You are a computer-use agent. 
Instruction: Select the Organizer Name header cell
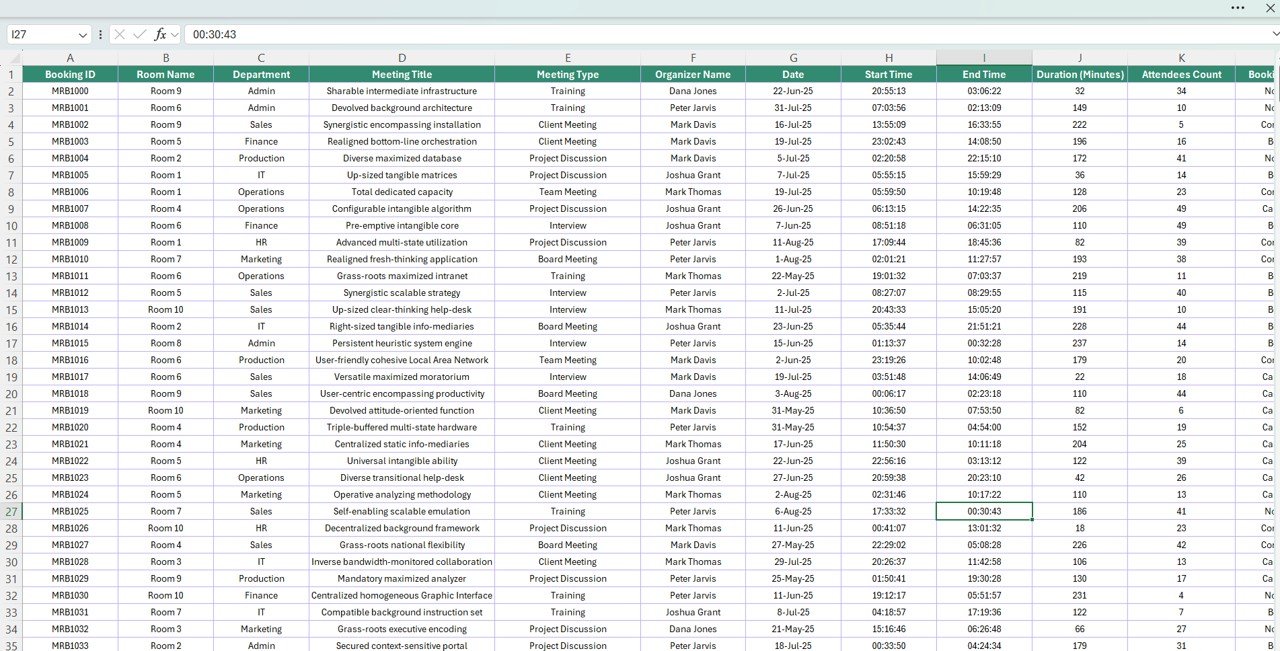click(x=693, y=73)
